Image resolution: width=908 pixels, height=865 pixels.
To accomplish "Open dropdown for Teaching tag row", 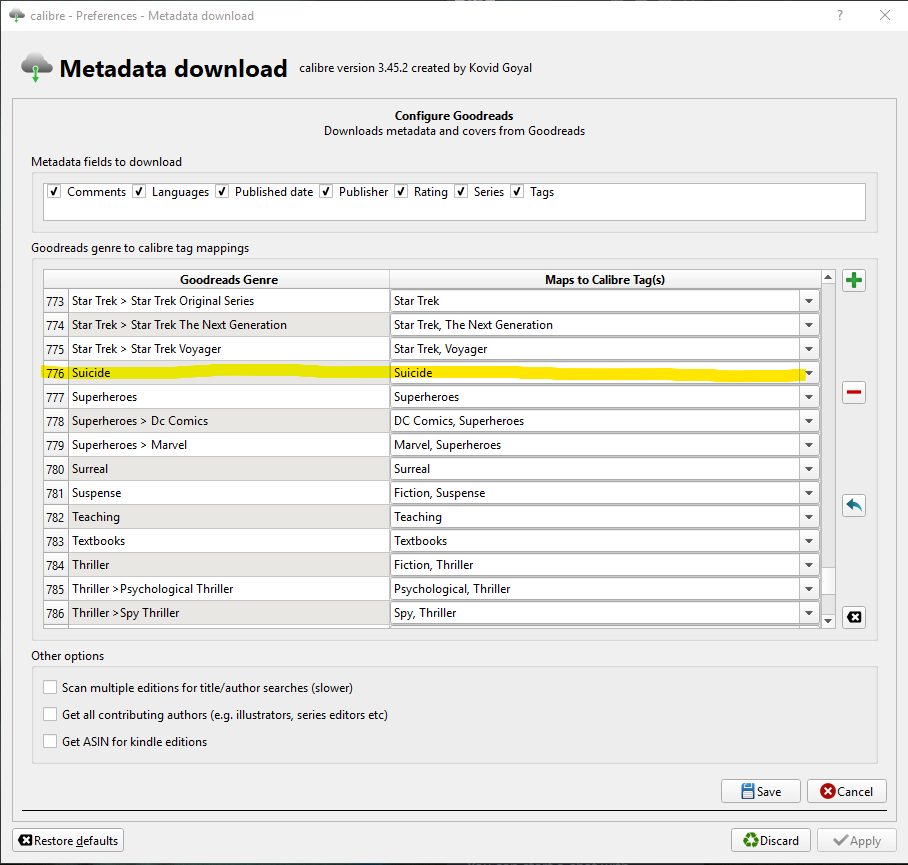I will 809,517.
